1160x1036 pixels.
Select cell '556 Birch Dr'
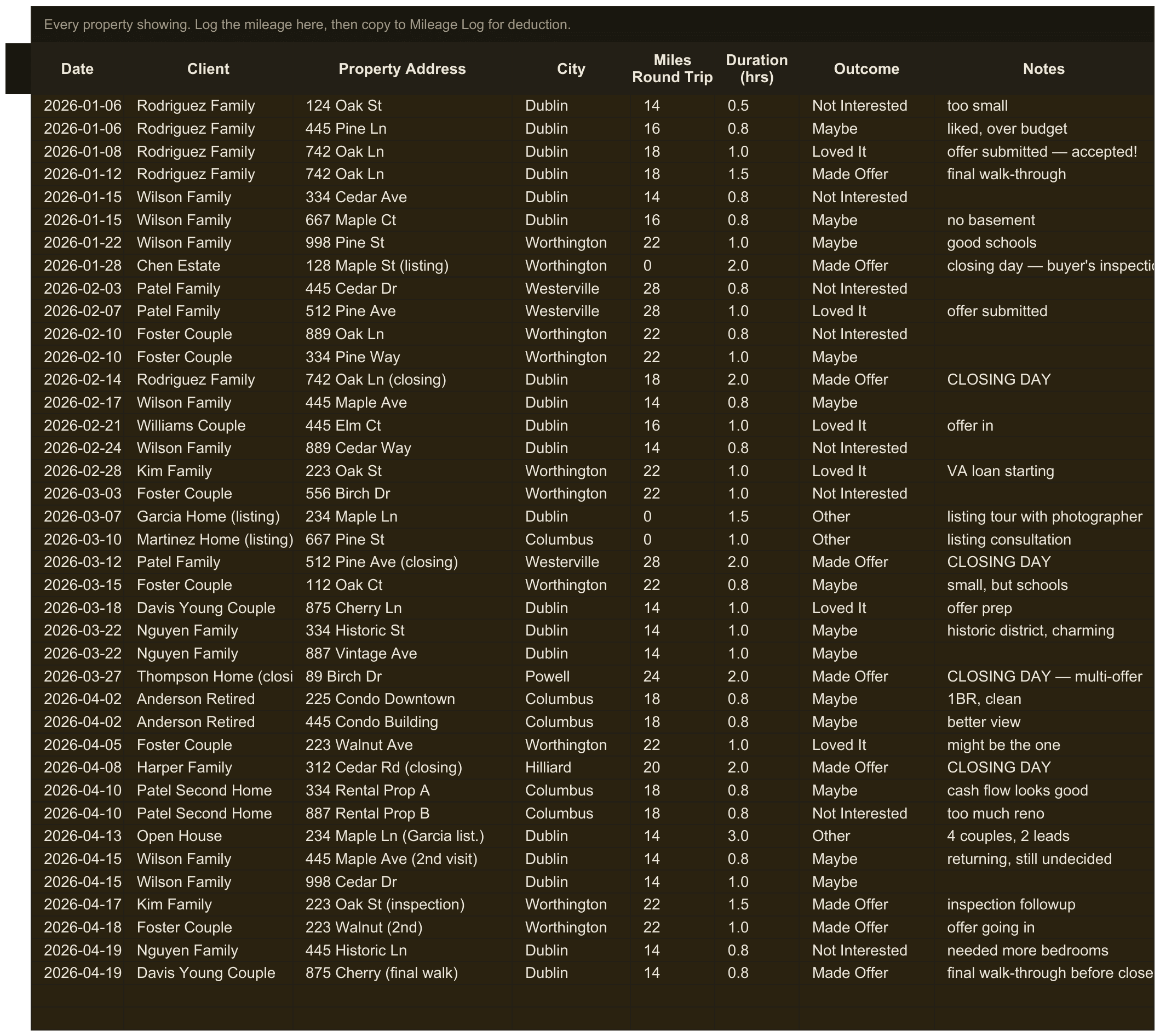coord(402,494)
